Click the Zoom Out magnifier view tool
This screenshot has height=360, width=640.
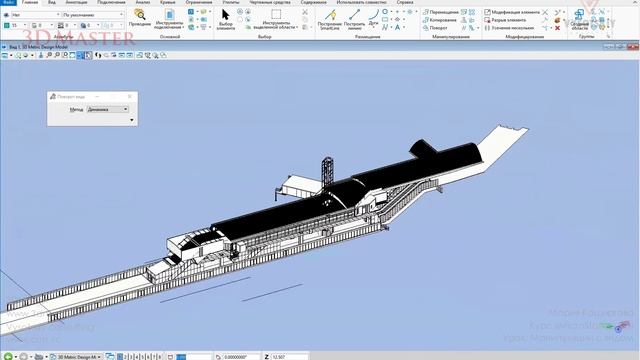pos(57,55)
